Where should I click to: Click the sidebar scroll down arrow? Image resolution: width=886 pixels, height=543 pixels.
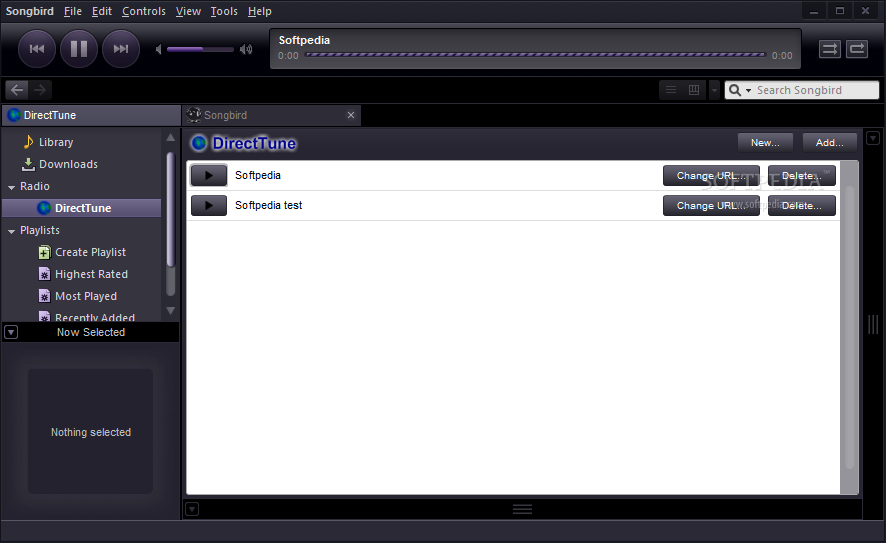point(171,311)
